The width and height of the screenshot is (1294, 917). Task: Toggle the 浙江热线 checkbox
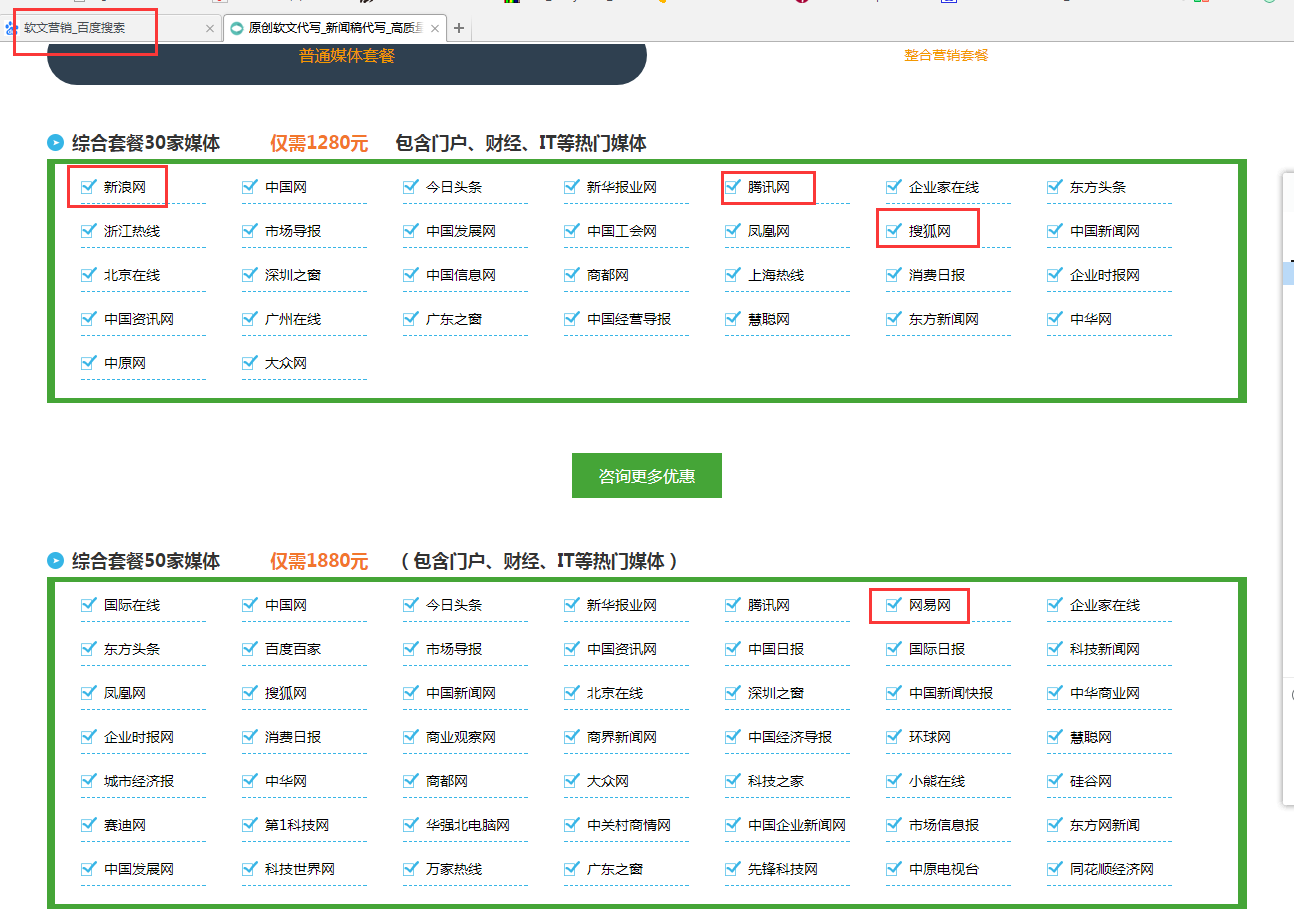(89, 230)
